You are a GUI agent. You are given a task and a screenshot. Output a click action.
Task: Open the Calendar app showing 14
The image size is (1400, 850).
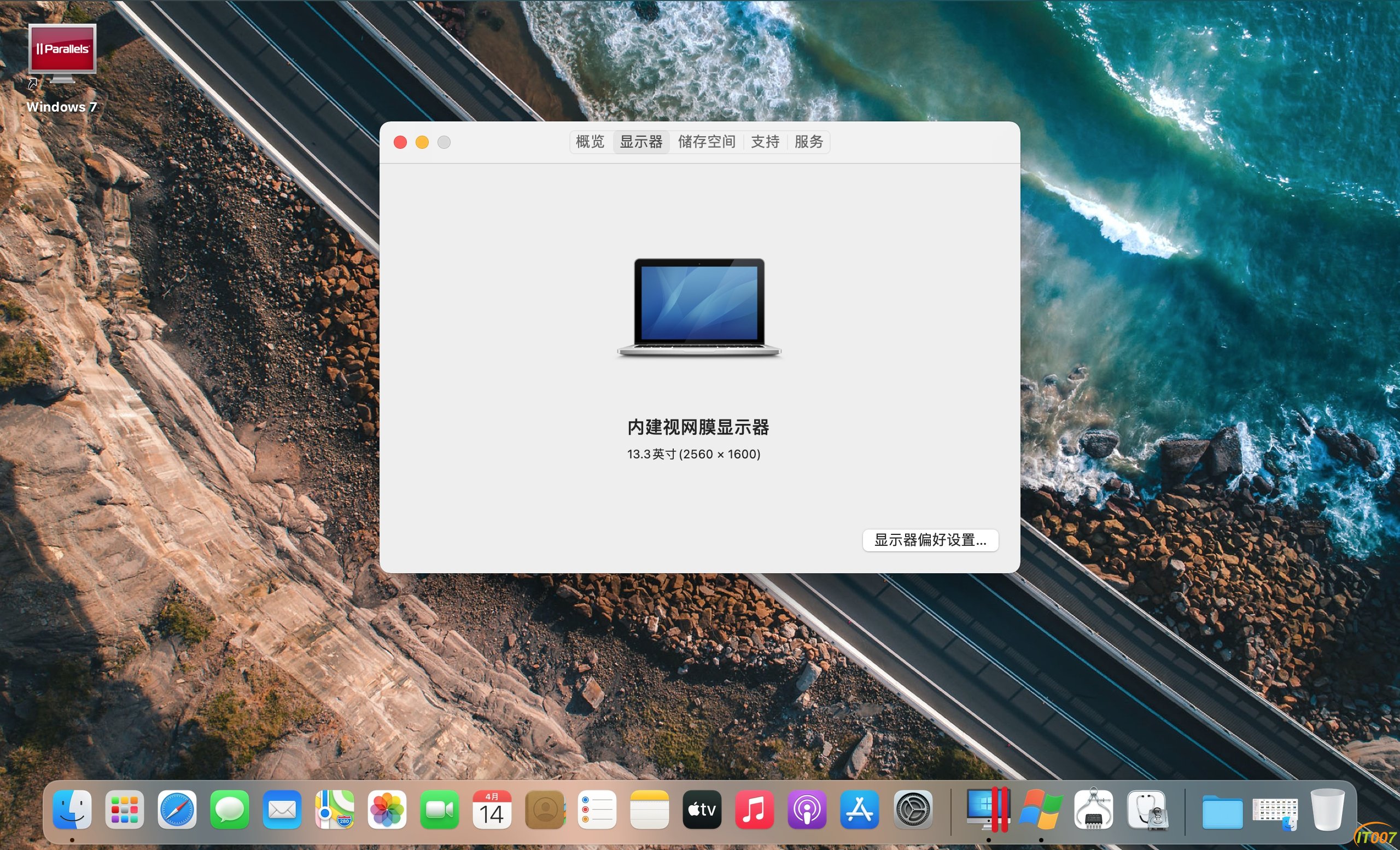pyautogui.click(x=492, y=809)
